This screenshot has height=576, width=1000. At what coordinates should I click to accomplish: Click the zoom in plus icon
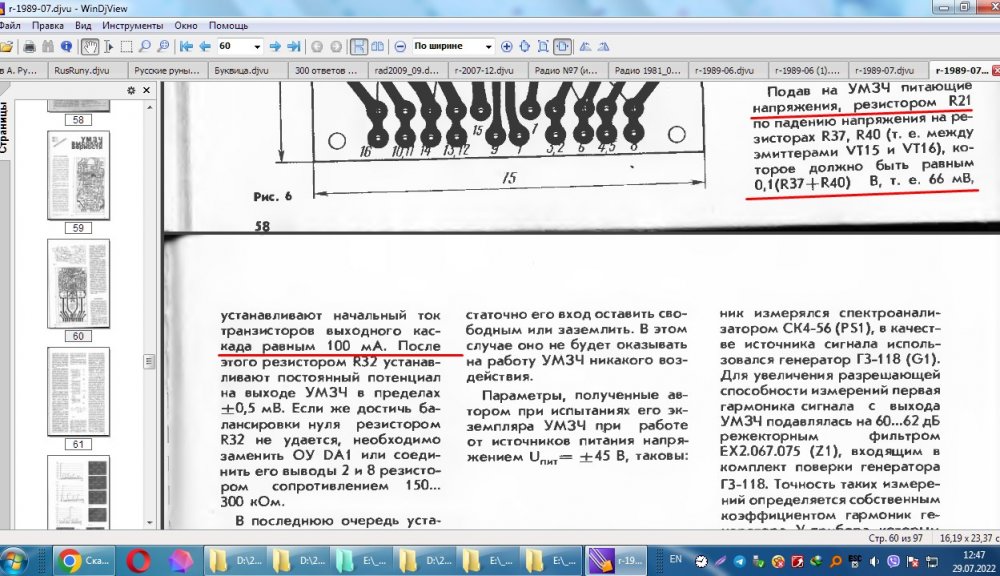click(x=507, y=47)
